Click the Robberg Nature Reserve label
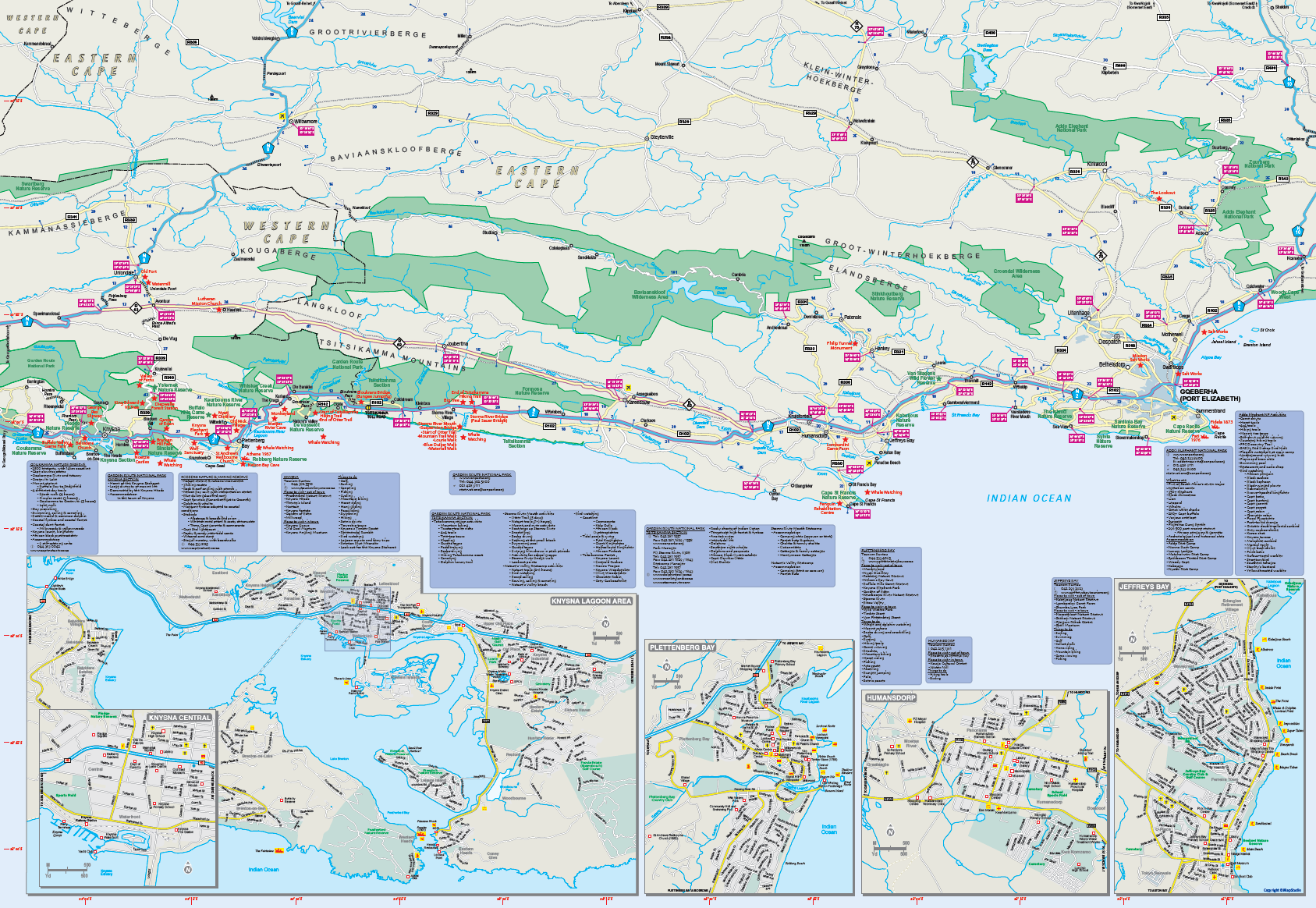This screenshot has width=1316, height=908. pyautogui.click(x=279, y=459)
